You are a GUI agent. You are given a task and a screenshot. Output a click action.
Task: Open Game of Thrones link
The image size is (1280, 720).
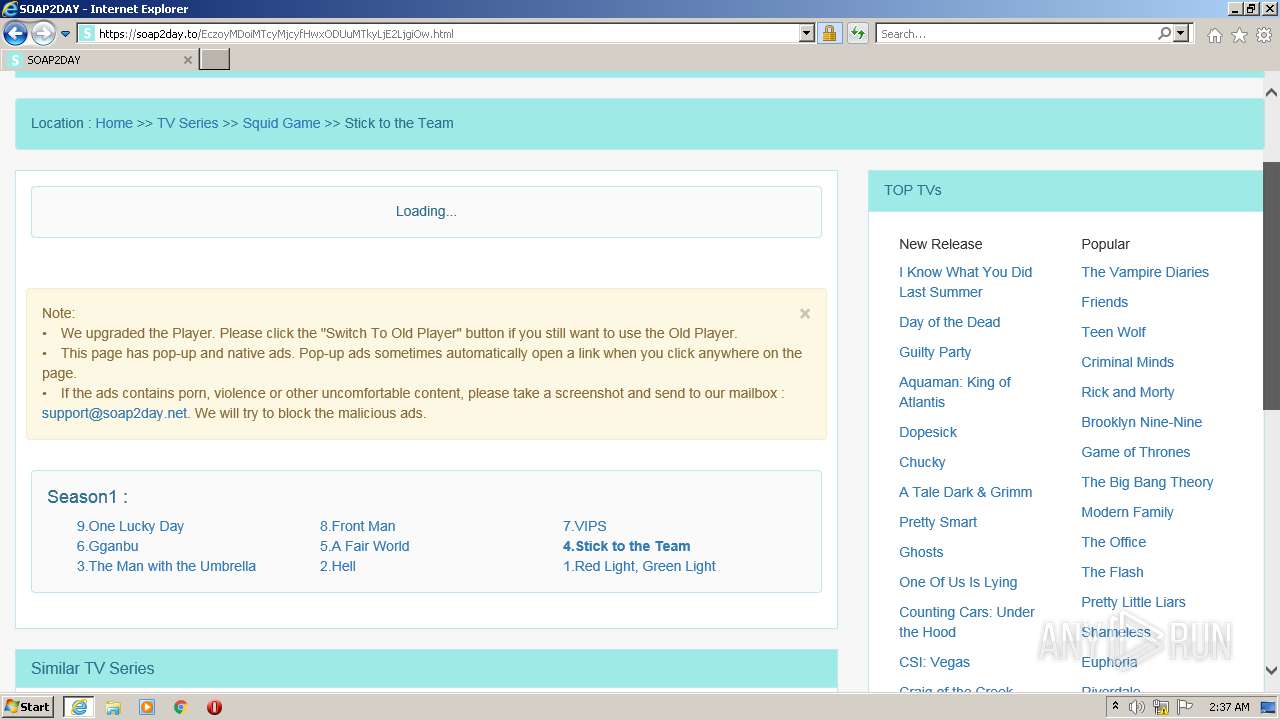point(1135,452)
